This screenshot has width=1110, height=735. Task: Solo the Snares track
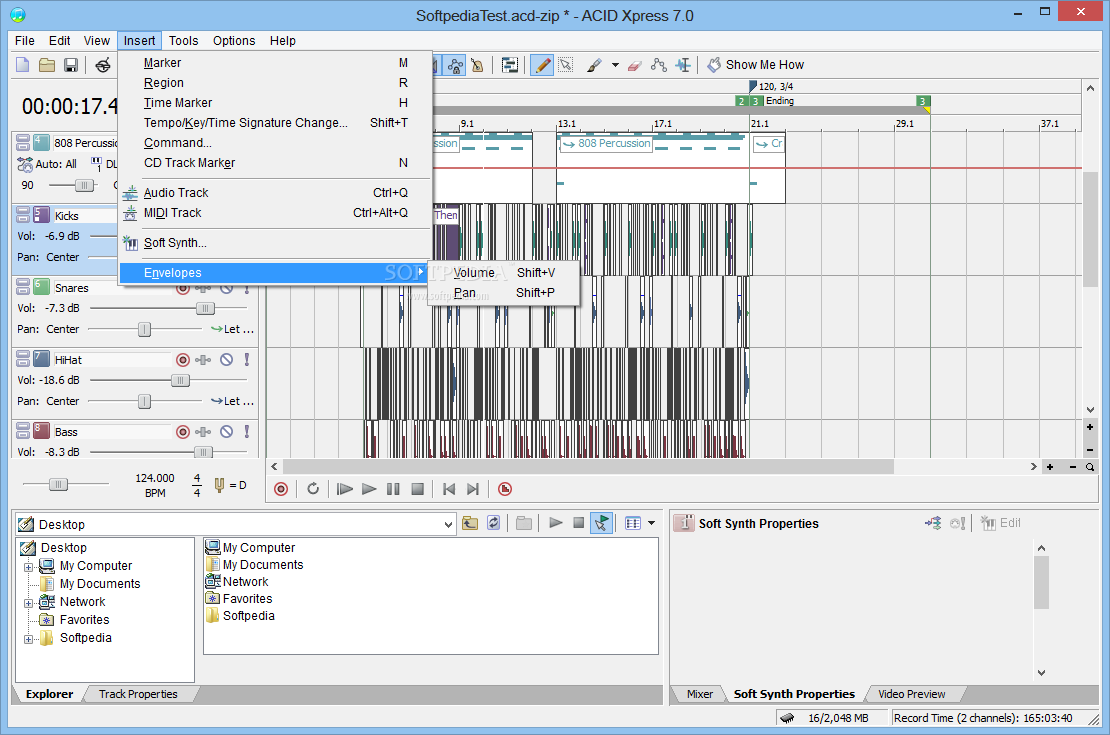[x=247, y=288]
